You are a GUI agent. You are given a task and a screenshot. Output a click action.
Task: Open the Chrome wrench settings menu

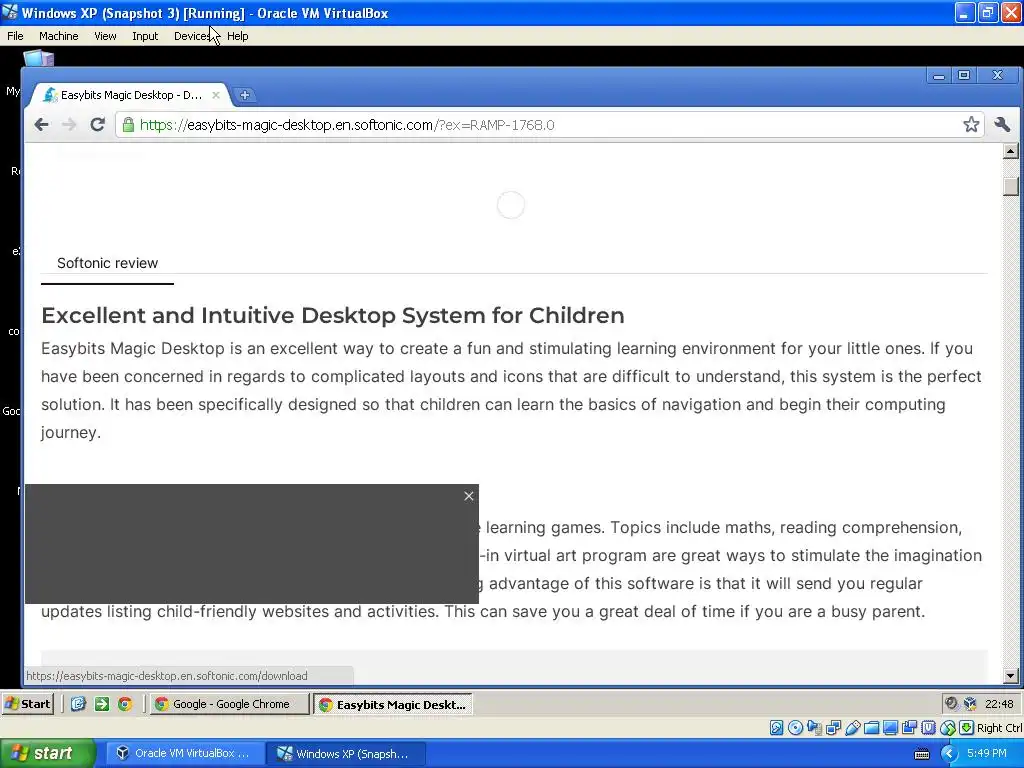point(1002,124)
